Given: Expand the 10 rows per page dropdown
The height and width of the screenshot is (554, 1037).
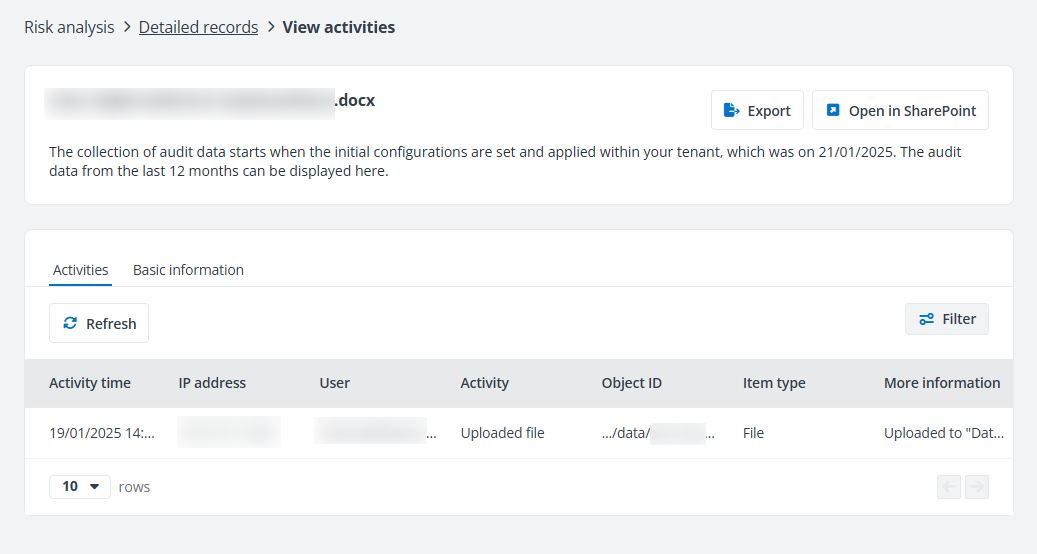Looking at the screenshot, I should 80,487.
